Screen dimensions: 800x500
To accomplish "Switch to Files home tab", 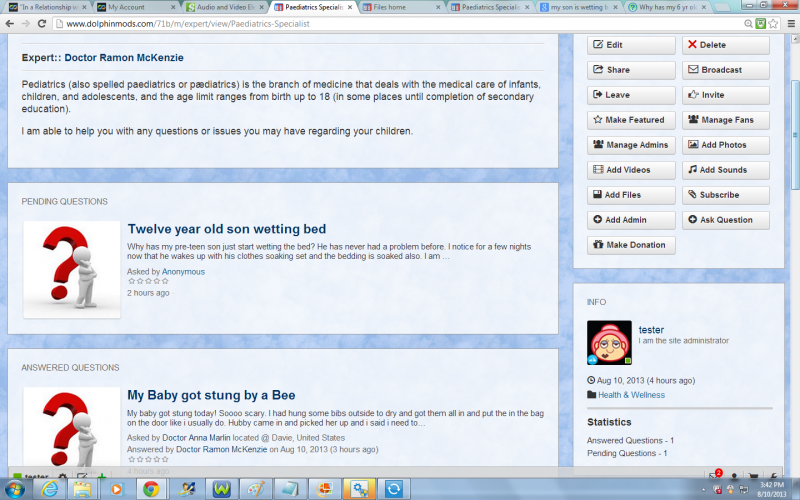I will (x=401, y=7).
